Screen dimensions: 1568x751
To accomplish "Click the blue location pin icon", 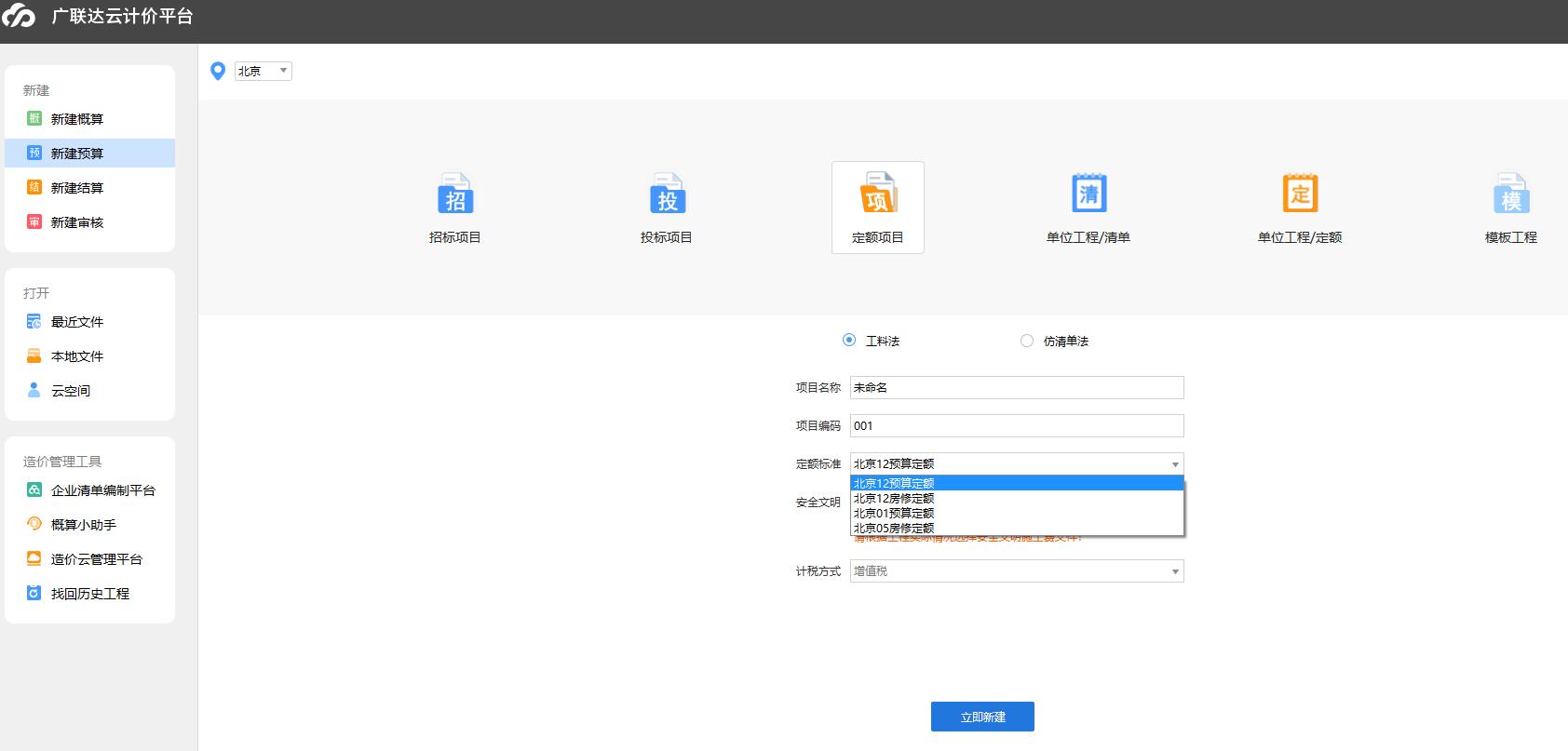I will (x=218, y=71).
